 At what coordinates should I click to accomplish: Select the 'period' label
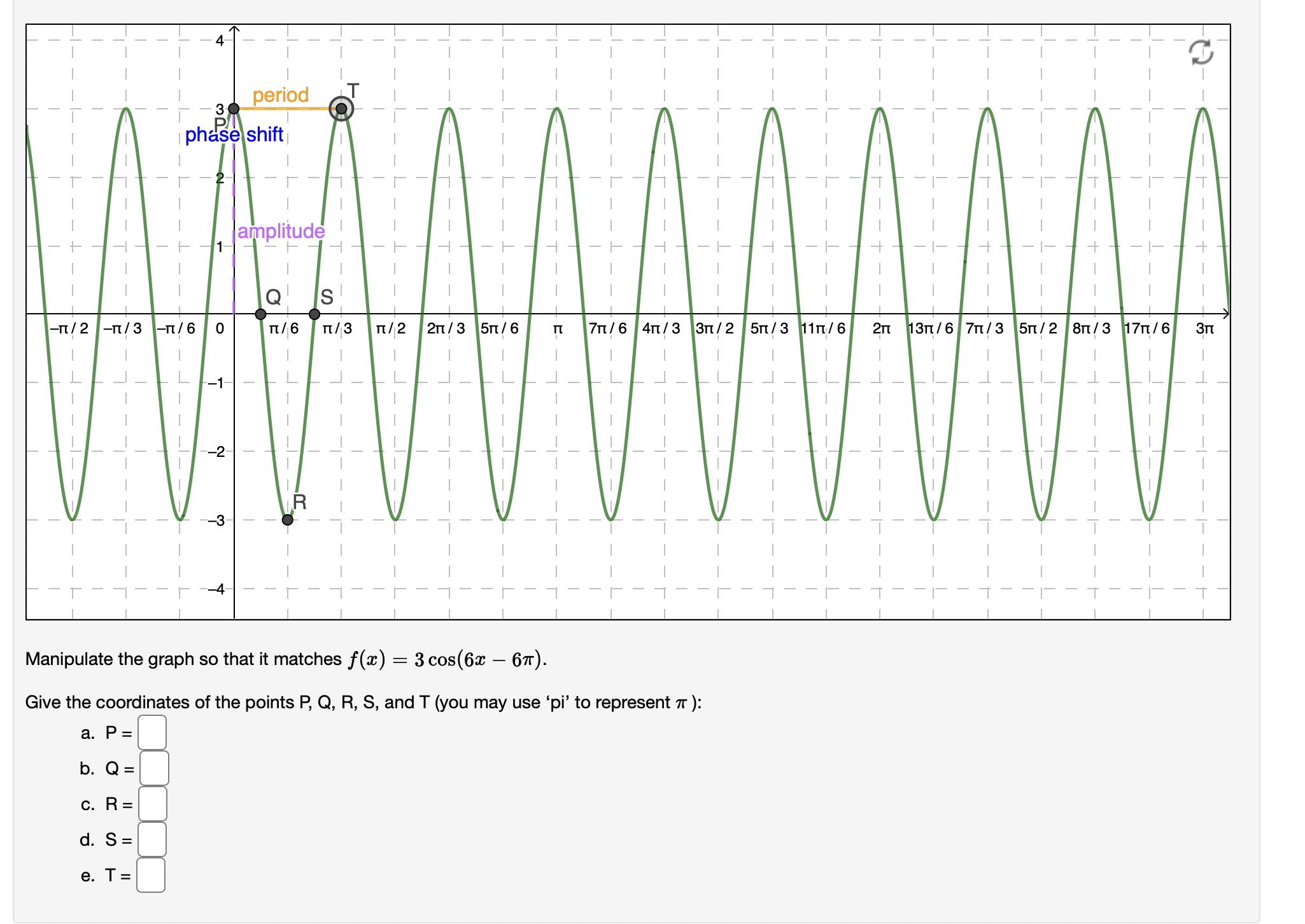pos(281,94)
